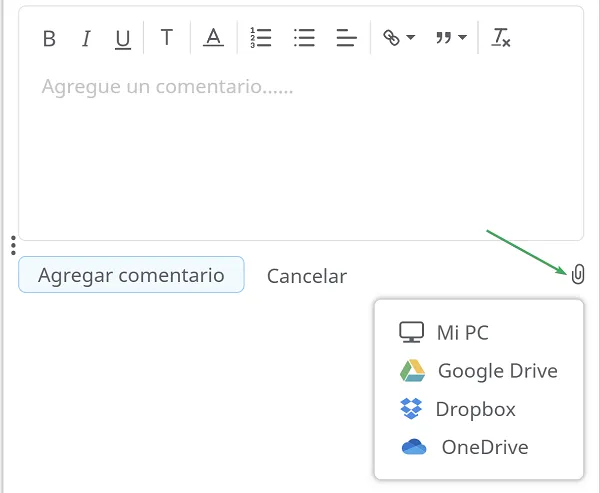Image resolution: width=600 pixels, height=493 pixels.
Task: Choose Google Drive from attachment menu
Action: pyautogui.click(x=478, y=371)
